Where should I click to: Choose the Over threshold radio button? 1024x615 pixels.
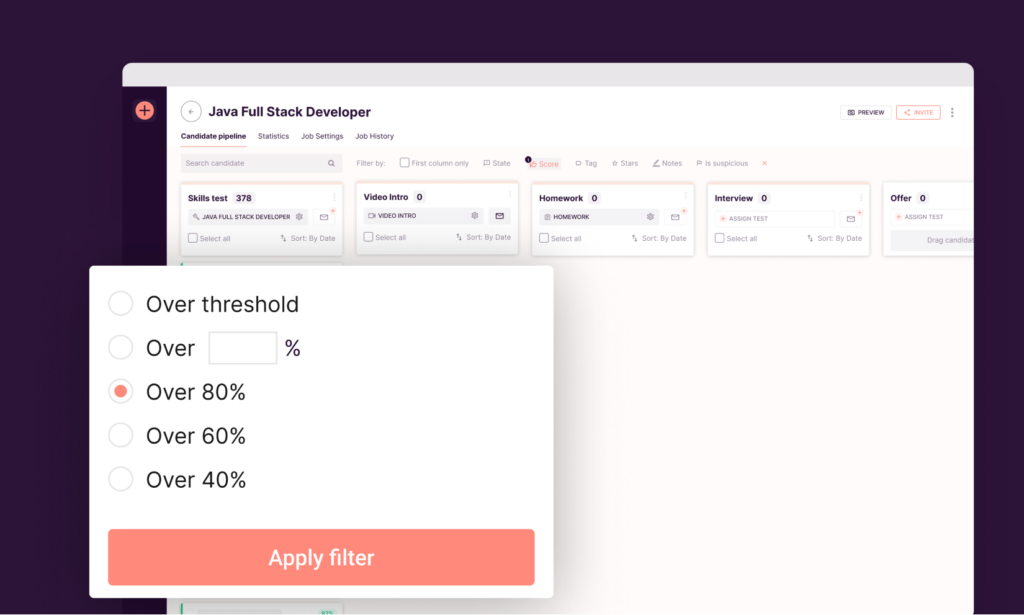pos(120,304)
